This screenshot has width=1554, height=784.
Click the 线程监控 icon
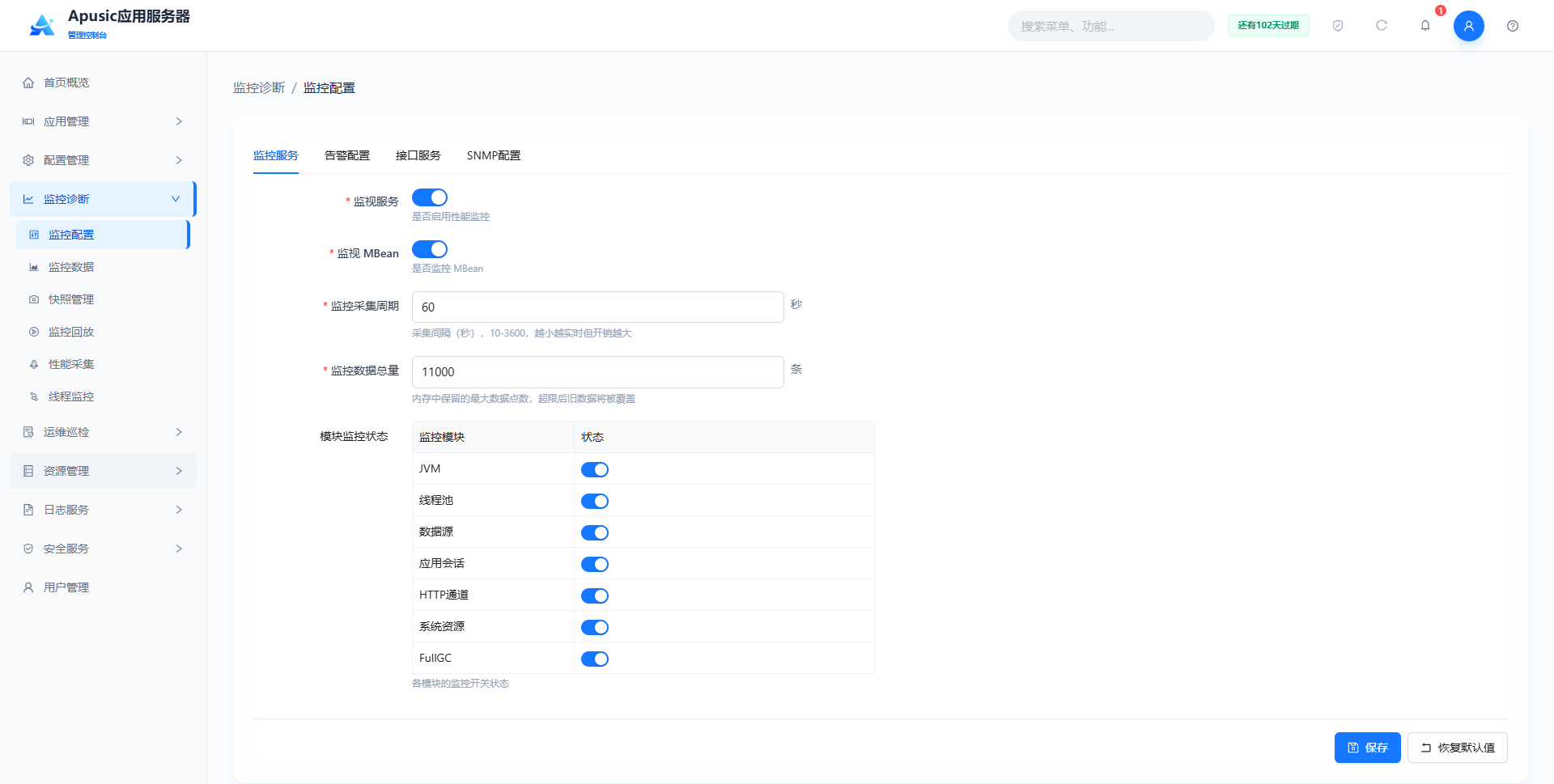[34, 396]
